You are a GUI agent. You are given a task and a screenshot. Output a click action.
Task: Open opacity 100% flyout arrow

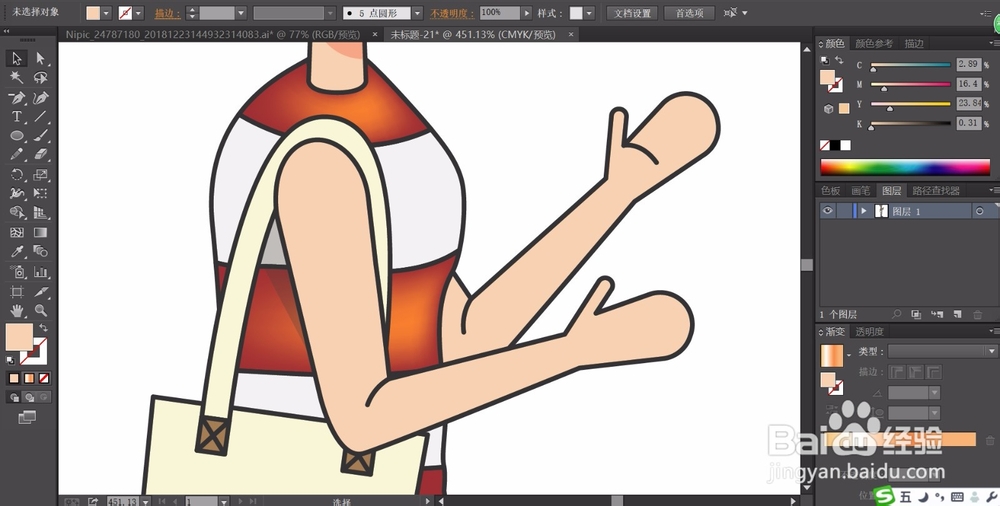[x=527, y=13]
